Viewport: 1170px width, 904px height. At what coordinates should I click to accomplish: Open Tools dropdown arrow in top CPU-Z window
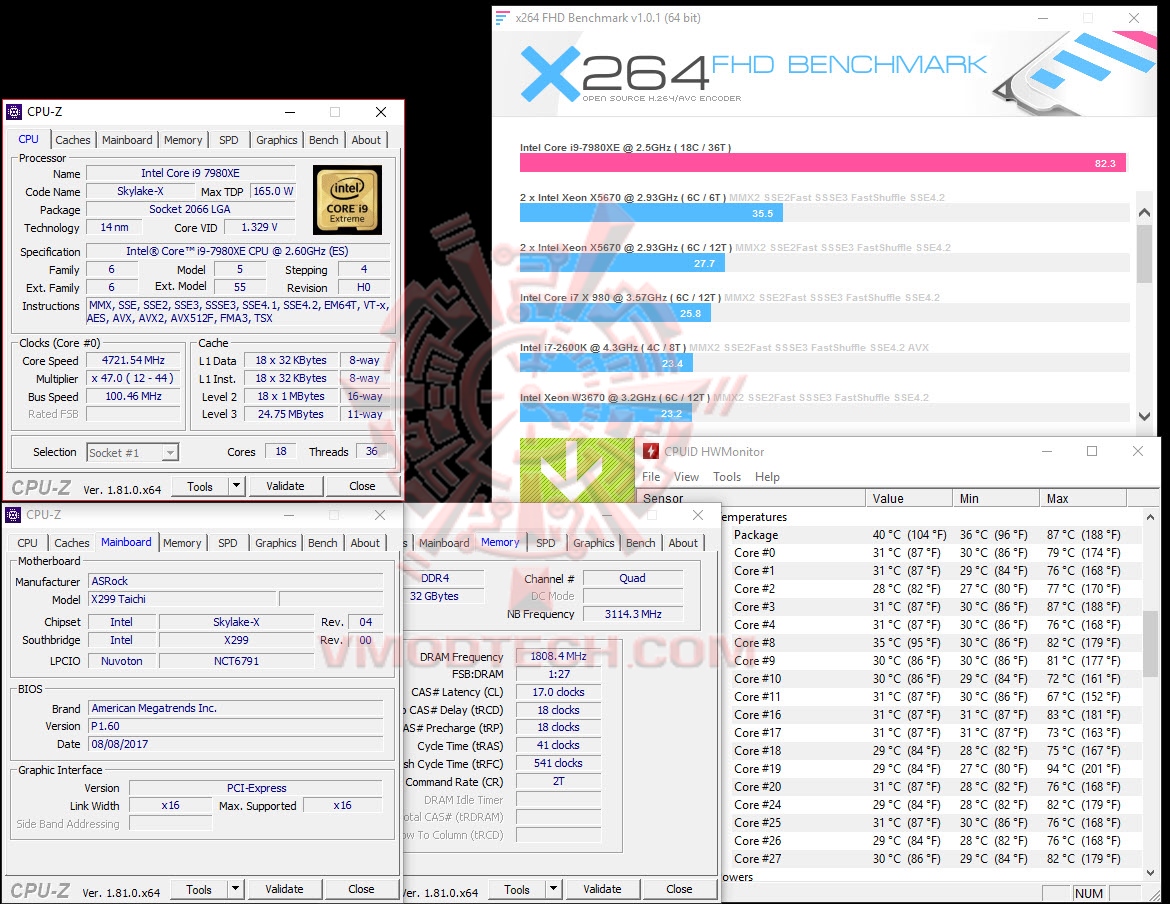click(236, 486)
